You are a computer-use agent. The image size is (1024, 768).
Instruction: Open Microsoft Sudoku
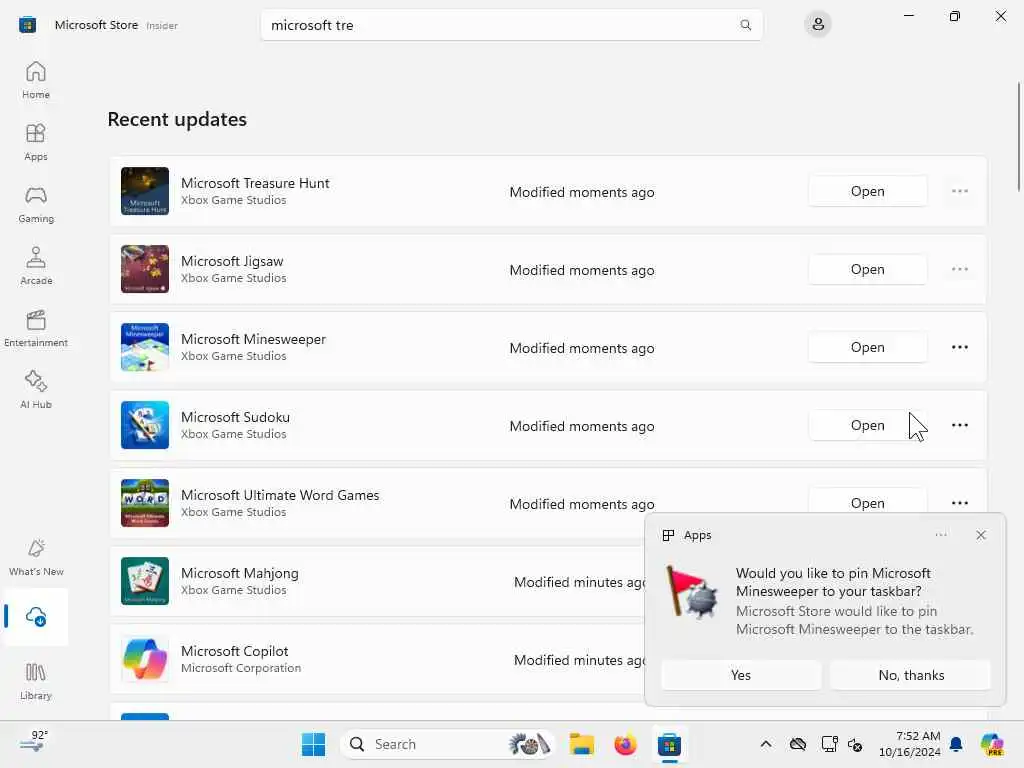tap(867, 425)
